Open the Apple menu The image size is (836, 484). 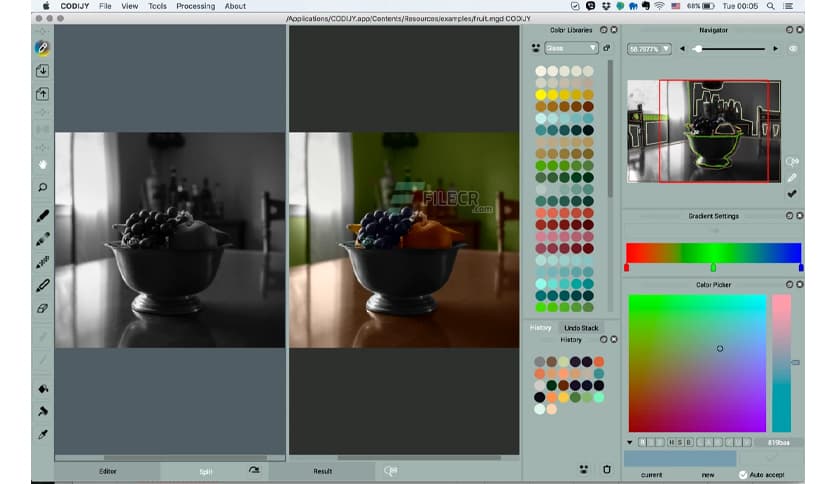46,6
